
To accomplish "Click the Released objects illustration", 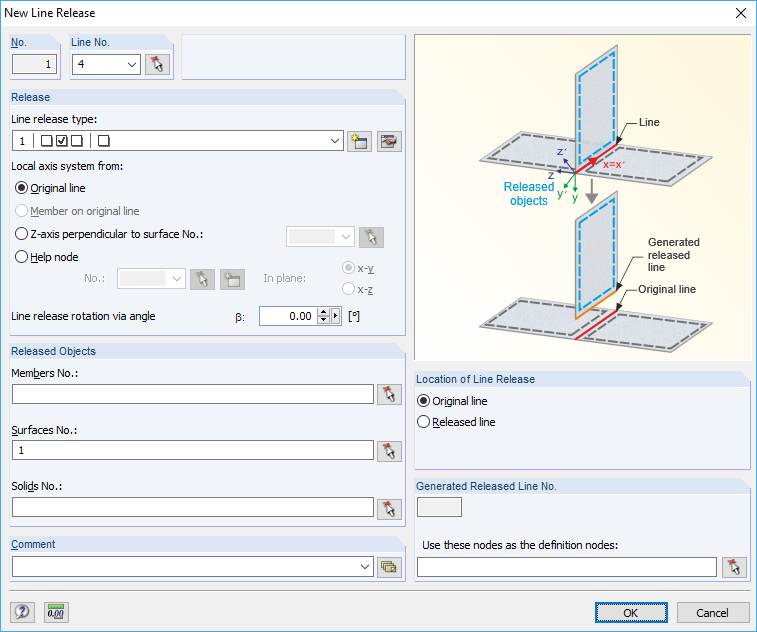I will (x=583, y=197).
